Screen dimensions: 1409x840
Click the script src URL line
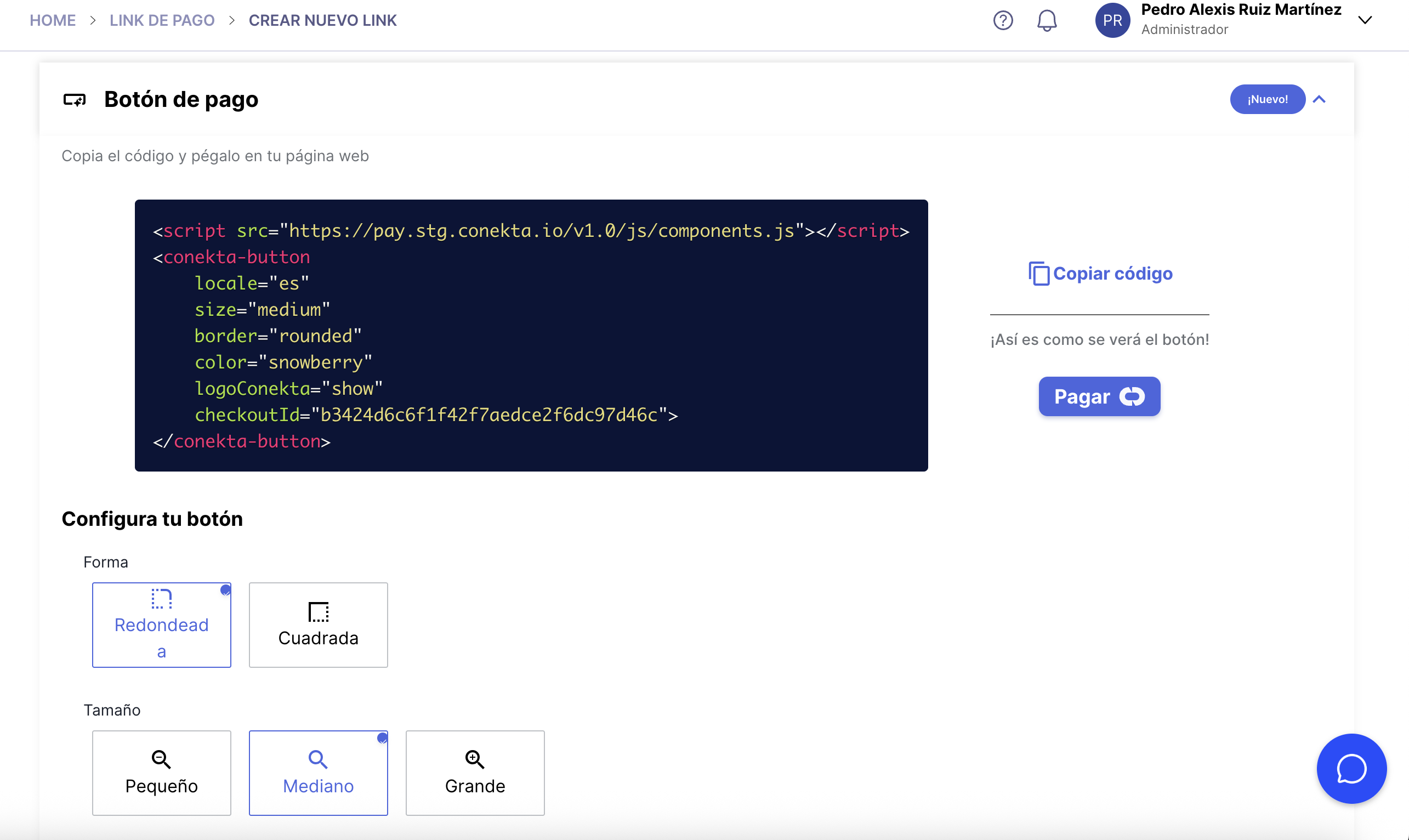click(x=531, y=231)
